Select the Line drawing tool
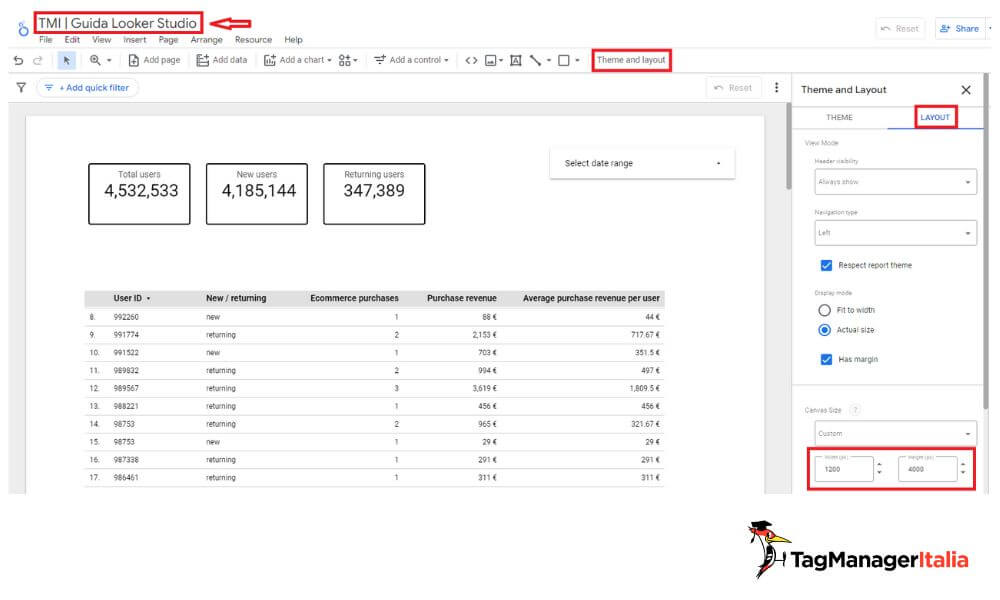1000x600 pixels. click(536, 61)
